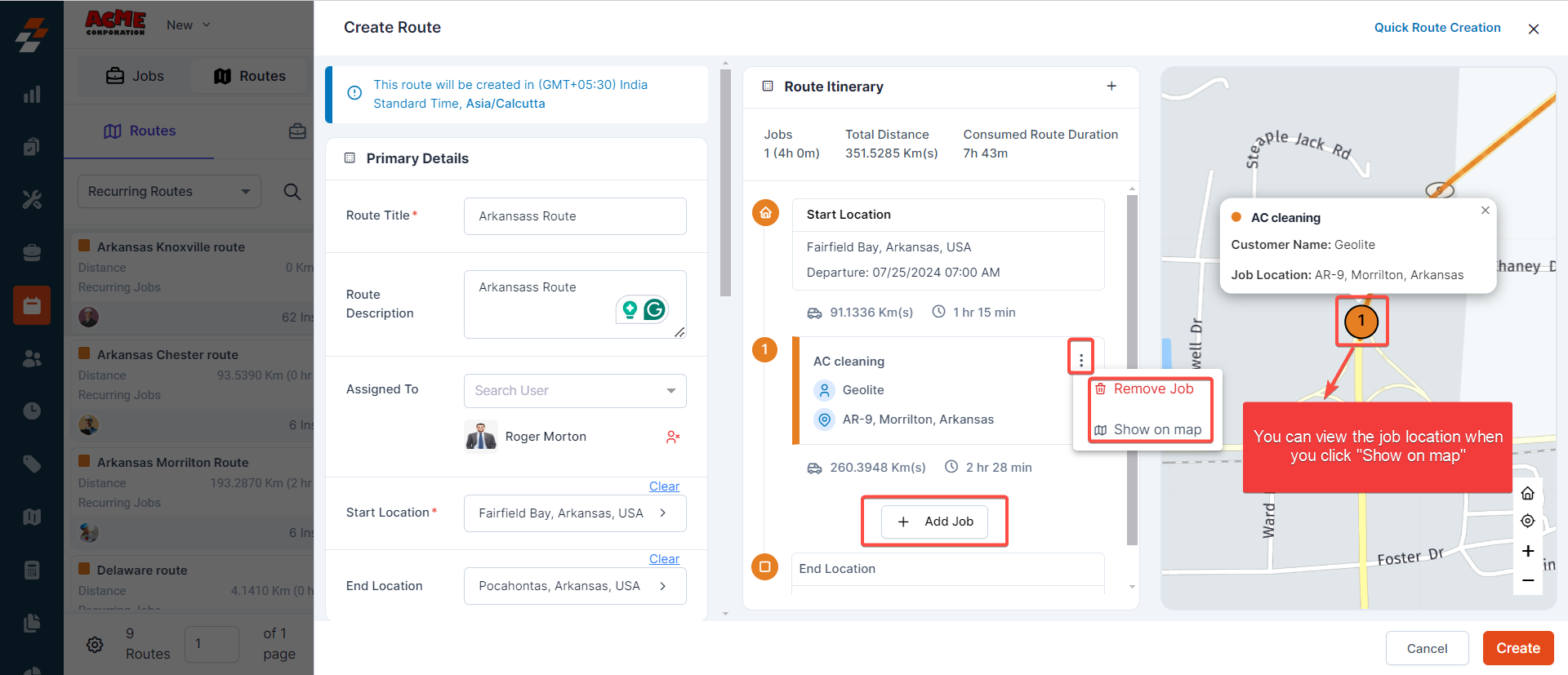The width and height of the screenshot is (1568, 675).
Task: Unassign Roger Morton with remove-user icon
Action: [673, 437]
